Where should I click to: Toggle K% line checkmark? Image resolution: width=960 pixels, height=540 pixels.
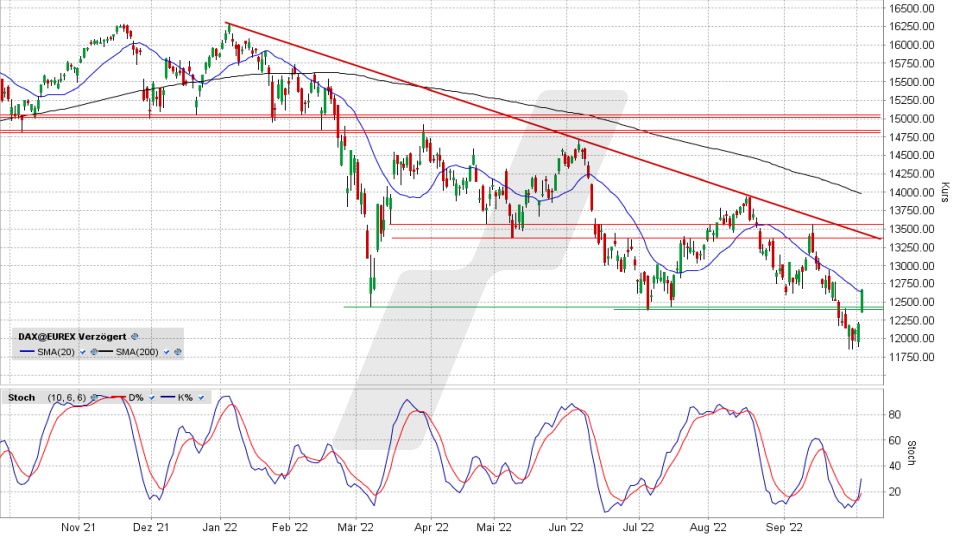pyautogui.click(x=201, y=397)
